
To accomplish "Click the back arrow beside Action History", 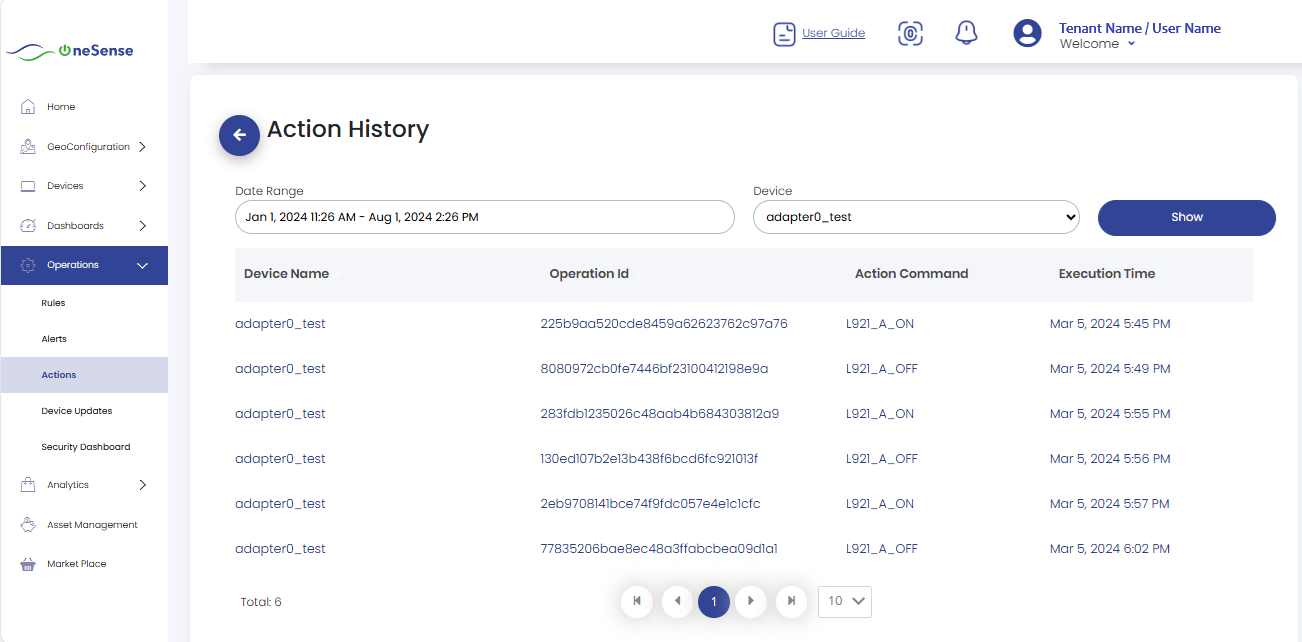I will click(239, 135).
